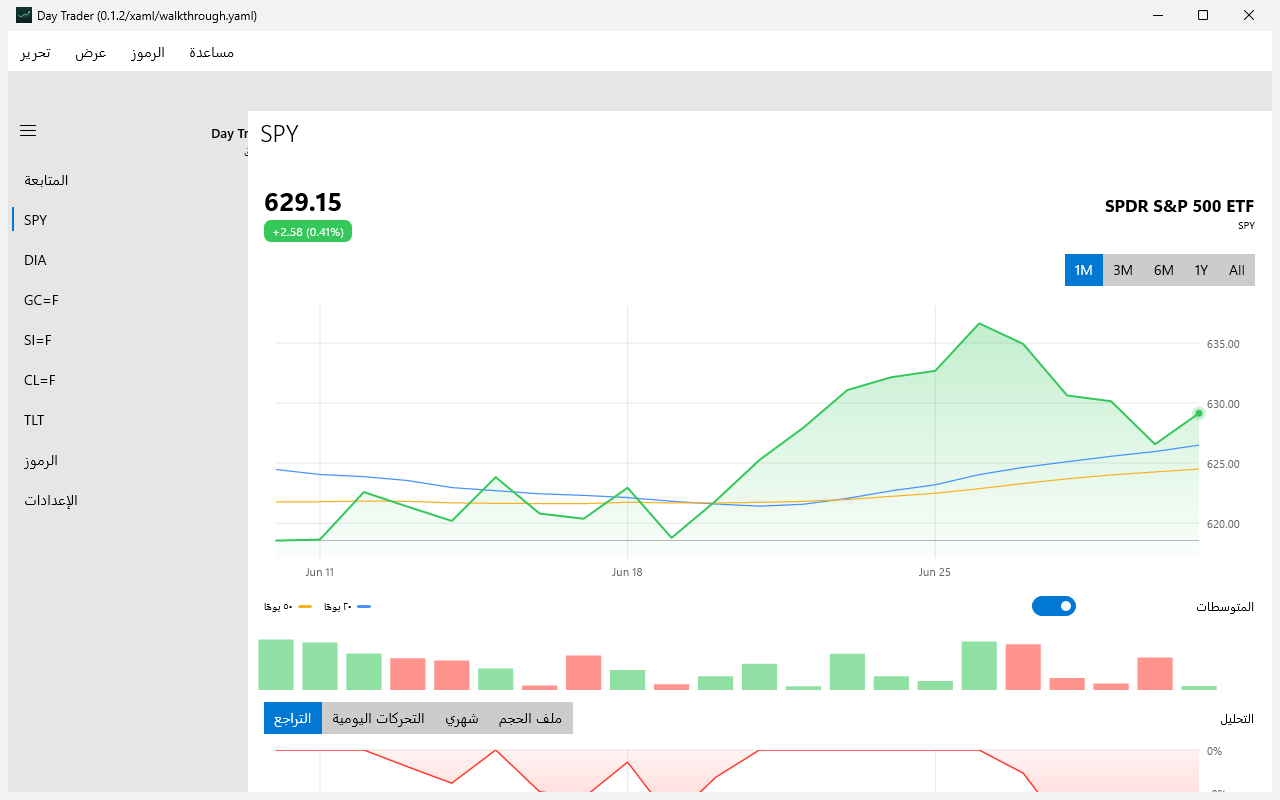The image size is (1280, 800).
Task: Select المتابعة watchlist in sidebar
Action: point(128,180)
